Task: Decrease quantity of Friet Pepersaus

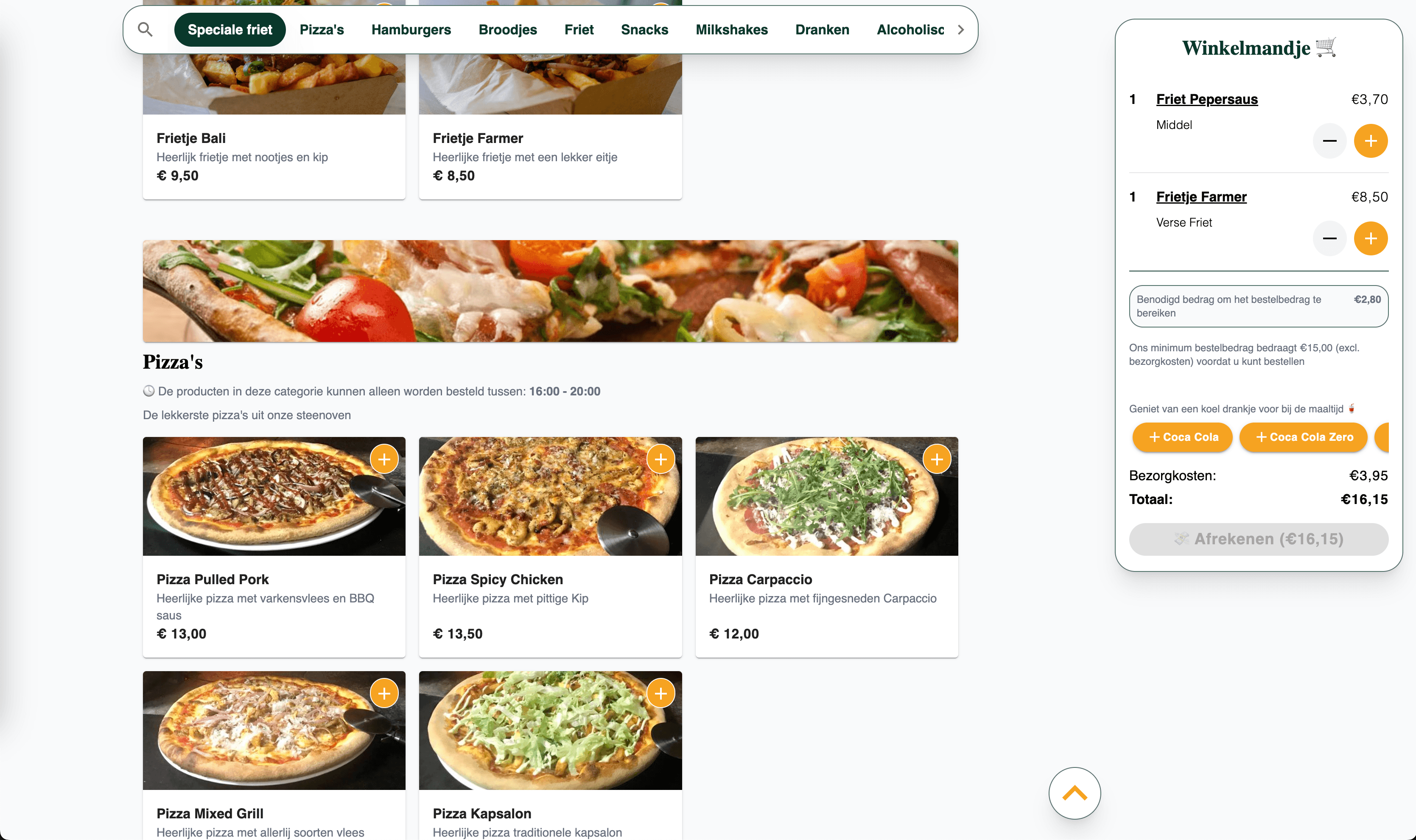Action: (x=1330, y=140)
